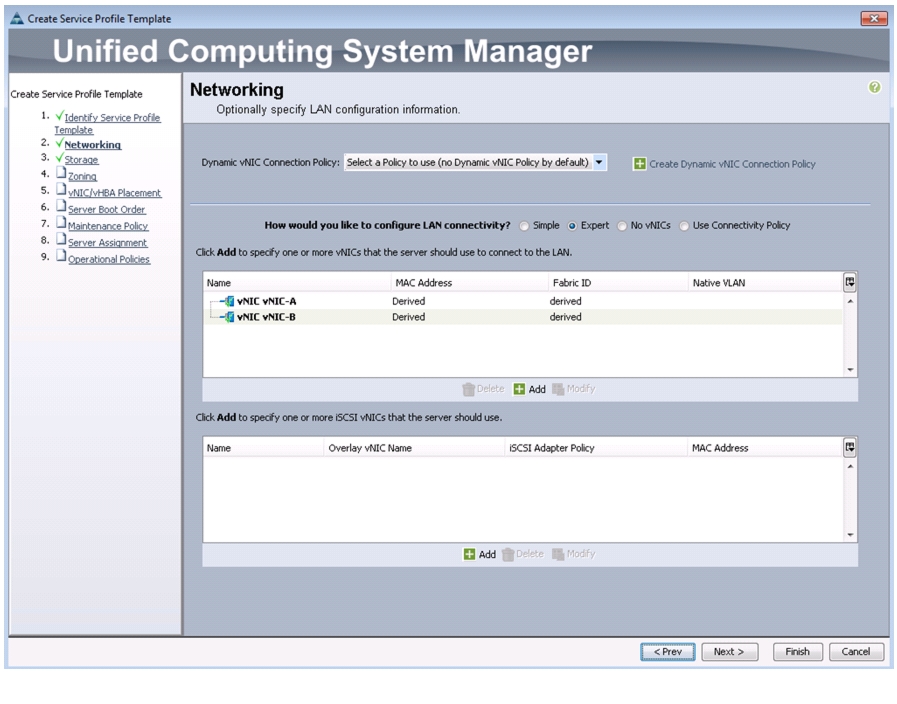Viewport: 897px width, 704px height.
Task: Click the vNIC table column settings icon
Action: click(850, 282)
